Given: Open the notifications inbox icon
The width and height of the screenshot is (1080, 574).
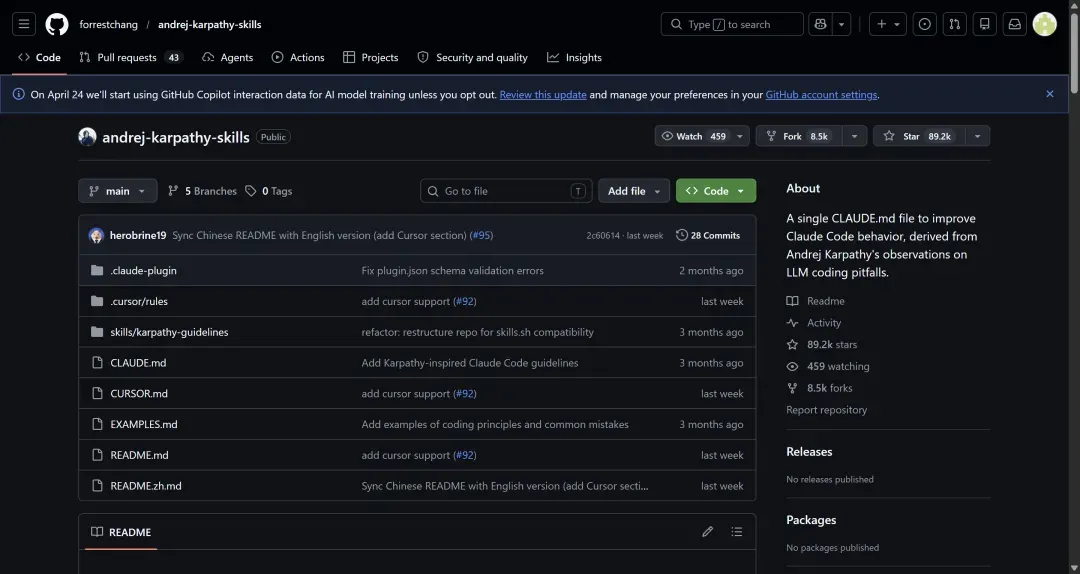Looking at the screenshot, I should 1015,24.
